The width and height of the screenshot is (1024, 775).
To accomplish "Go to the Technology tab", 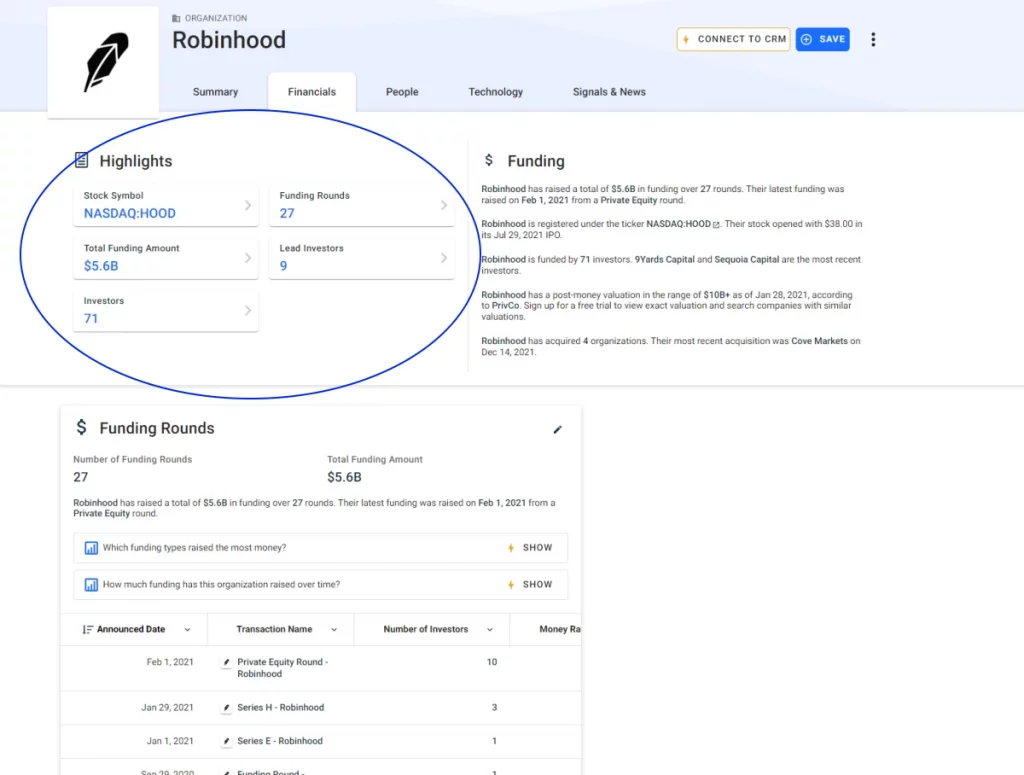I will [496, 92].
